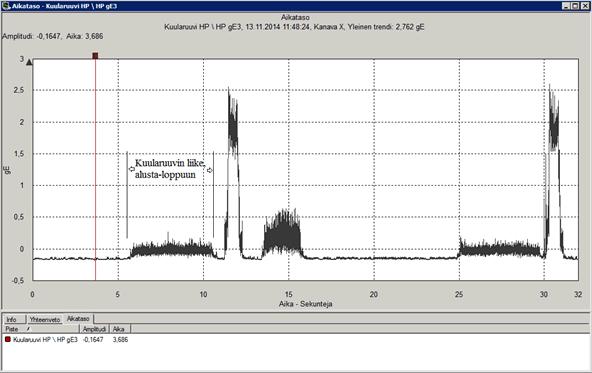Sort by the Piste column header
Image resolution: width=592 pixels, height=373 pixels.
pos(41,329)
